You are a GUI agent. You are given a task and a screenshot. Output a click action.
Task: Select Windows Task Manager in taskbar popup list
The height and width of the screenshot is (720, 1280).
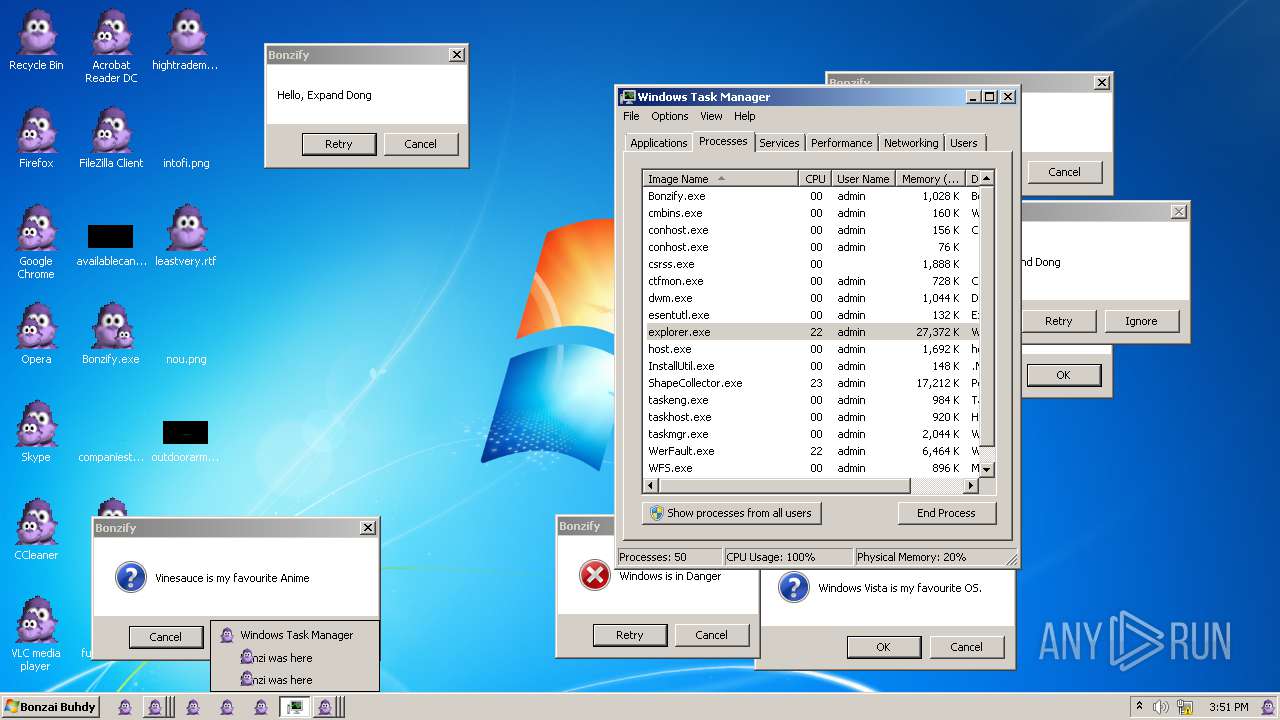[295, 635]
